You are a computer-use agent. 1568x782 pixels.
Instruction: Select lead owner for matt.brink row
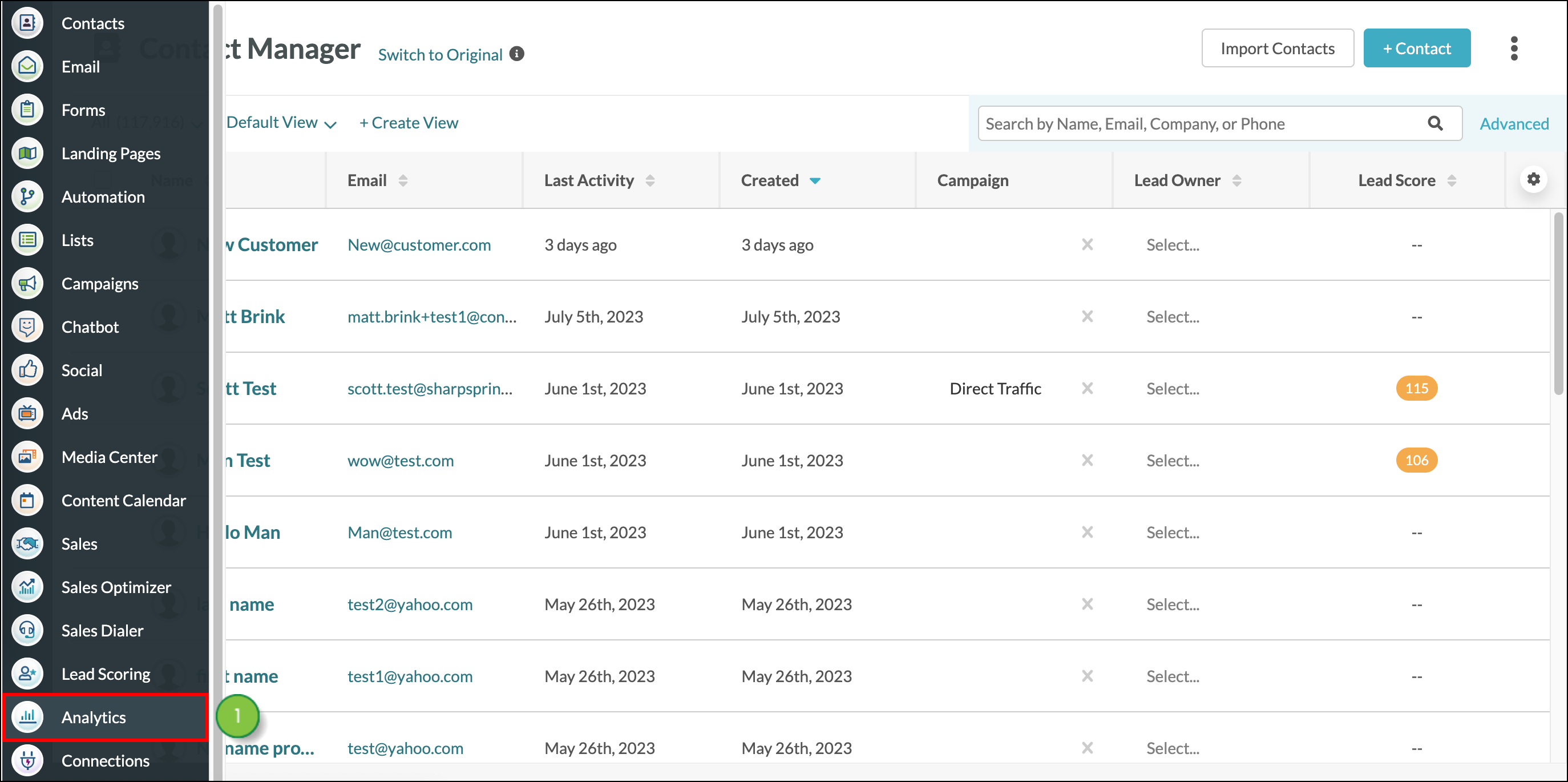pyautogui.click(x=1173, y=317)
